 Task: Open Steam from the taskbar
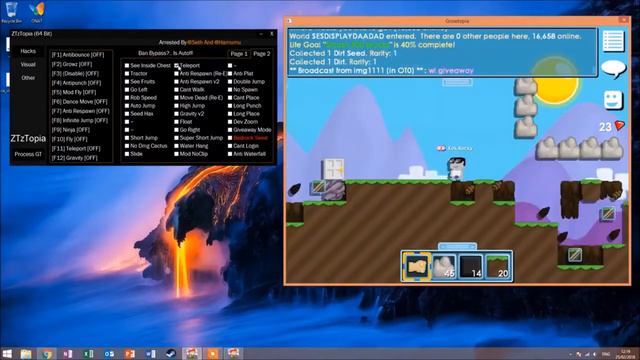point(171,354)
